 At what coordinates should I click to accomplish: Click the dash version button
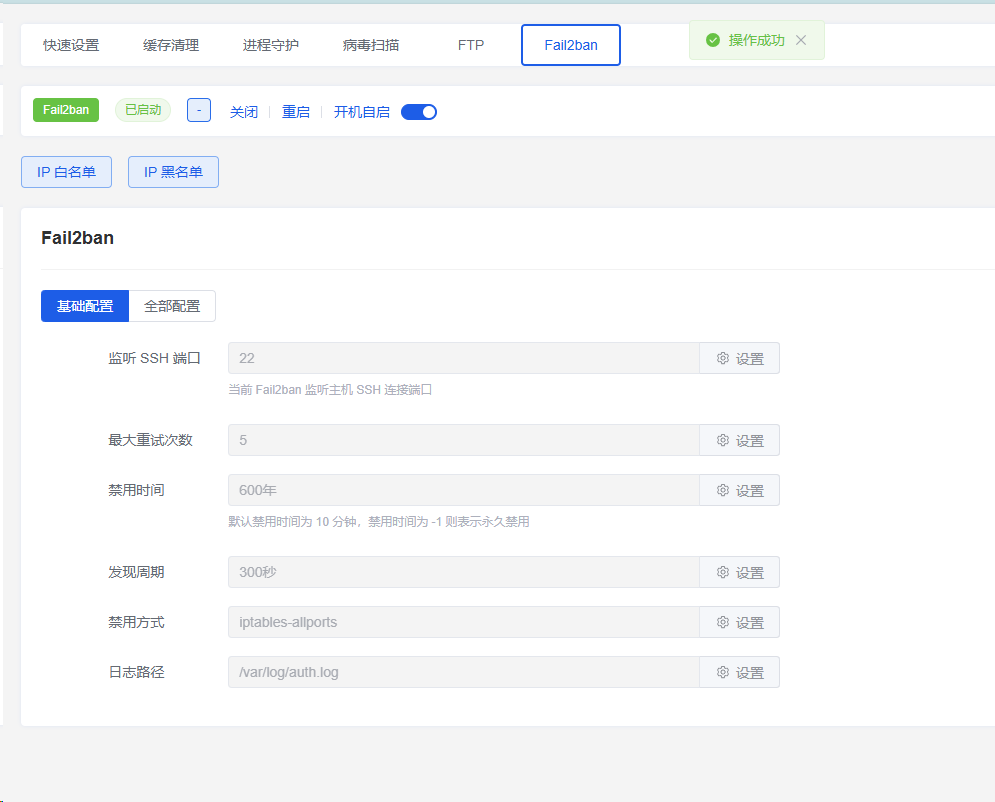(x=199, y=110)
